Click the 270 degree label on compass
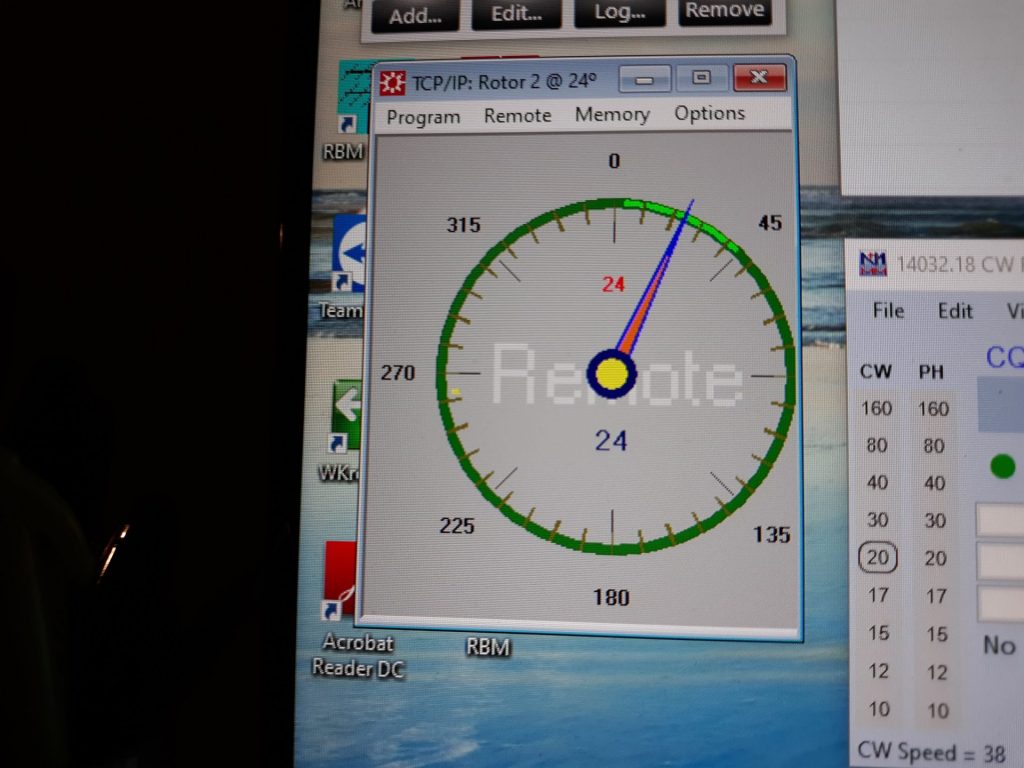1024x768 pixels. click(398, 373)
